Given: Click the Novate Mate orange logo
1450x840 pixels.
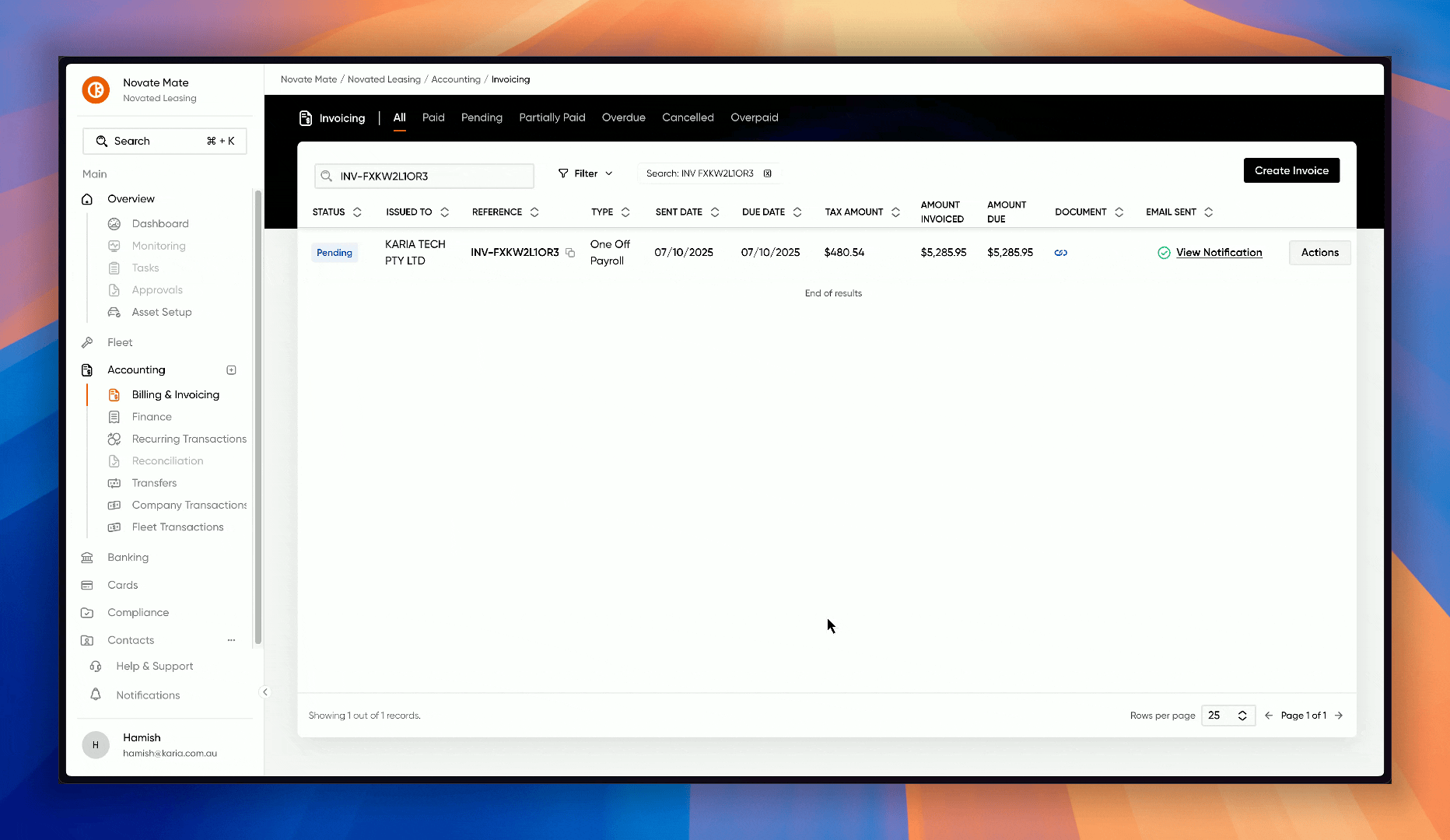Looking at the screenshot, I should (x=96, y=90).
